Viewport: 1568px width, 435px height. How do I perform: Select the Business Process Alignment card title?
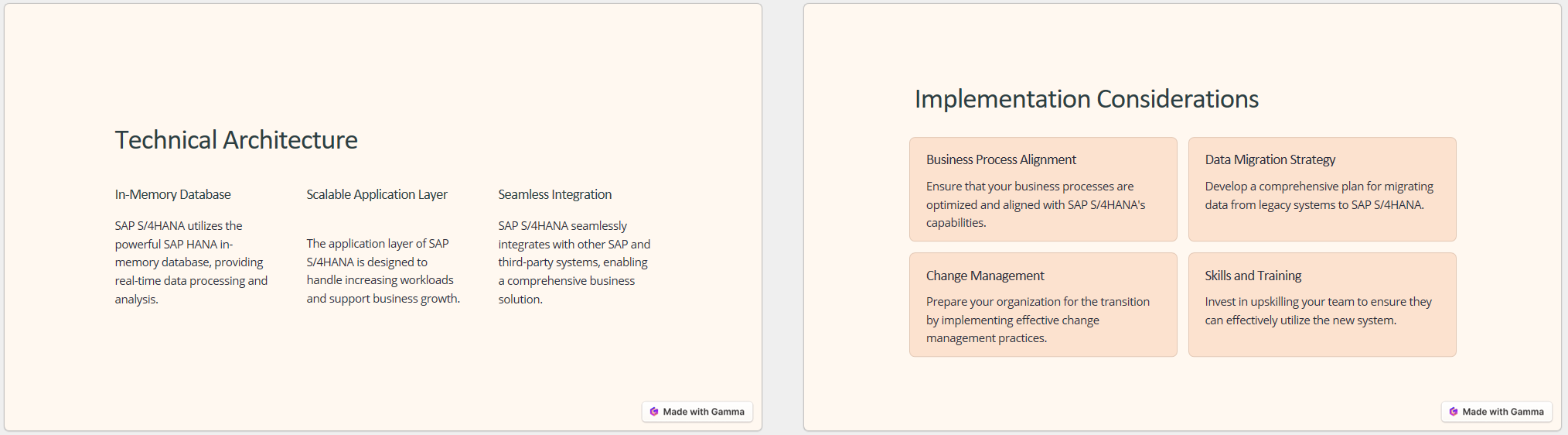tap(1000, 159)
